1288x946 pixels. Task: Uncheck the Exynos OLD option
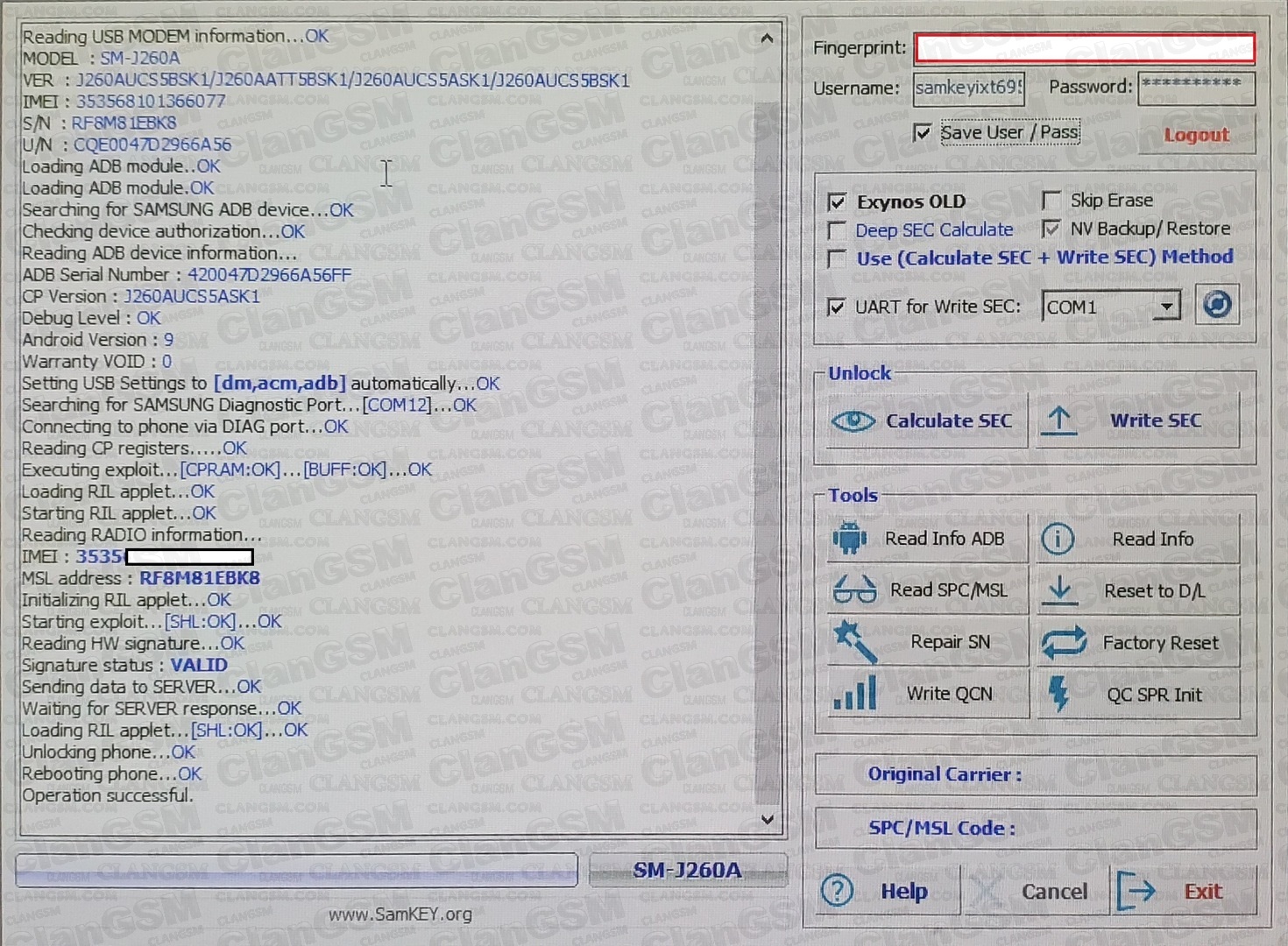[x=837, y=202]
